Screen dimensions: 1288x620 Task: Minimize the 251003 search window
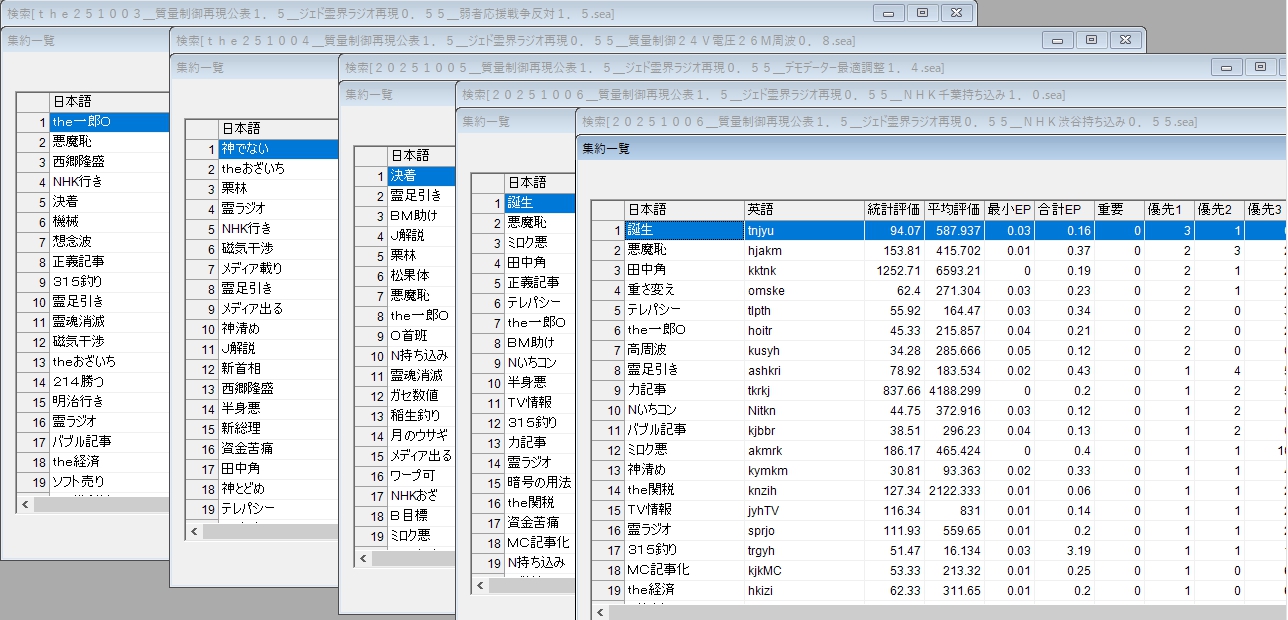coord(889,13)
